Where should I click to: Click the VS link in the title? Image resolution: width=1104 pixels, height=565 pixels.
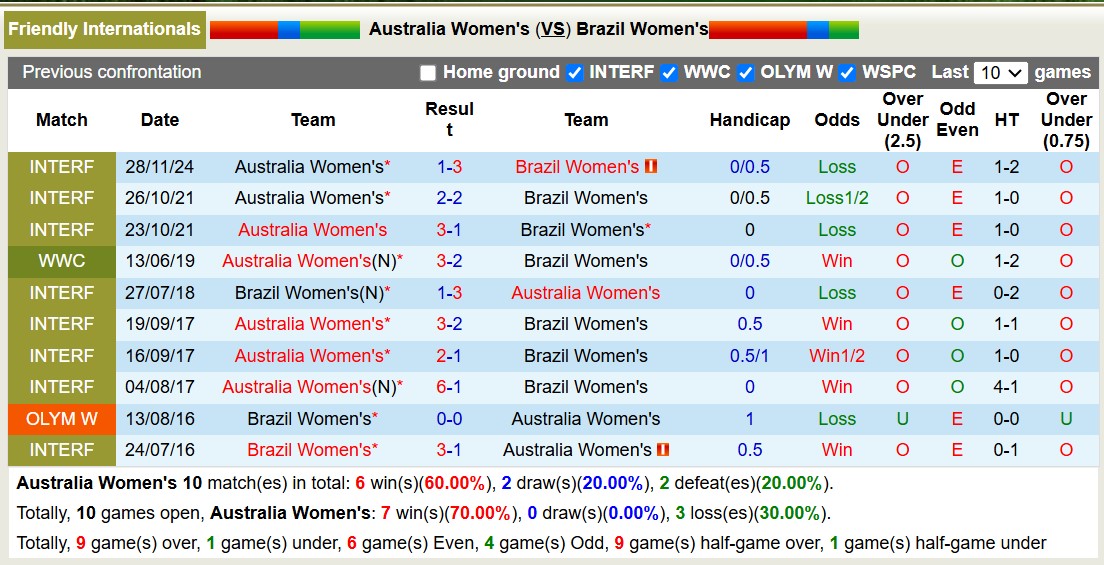click(553, 29)
